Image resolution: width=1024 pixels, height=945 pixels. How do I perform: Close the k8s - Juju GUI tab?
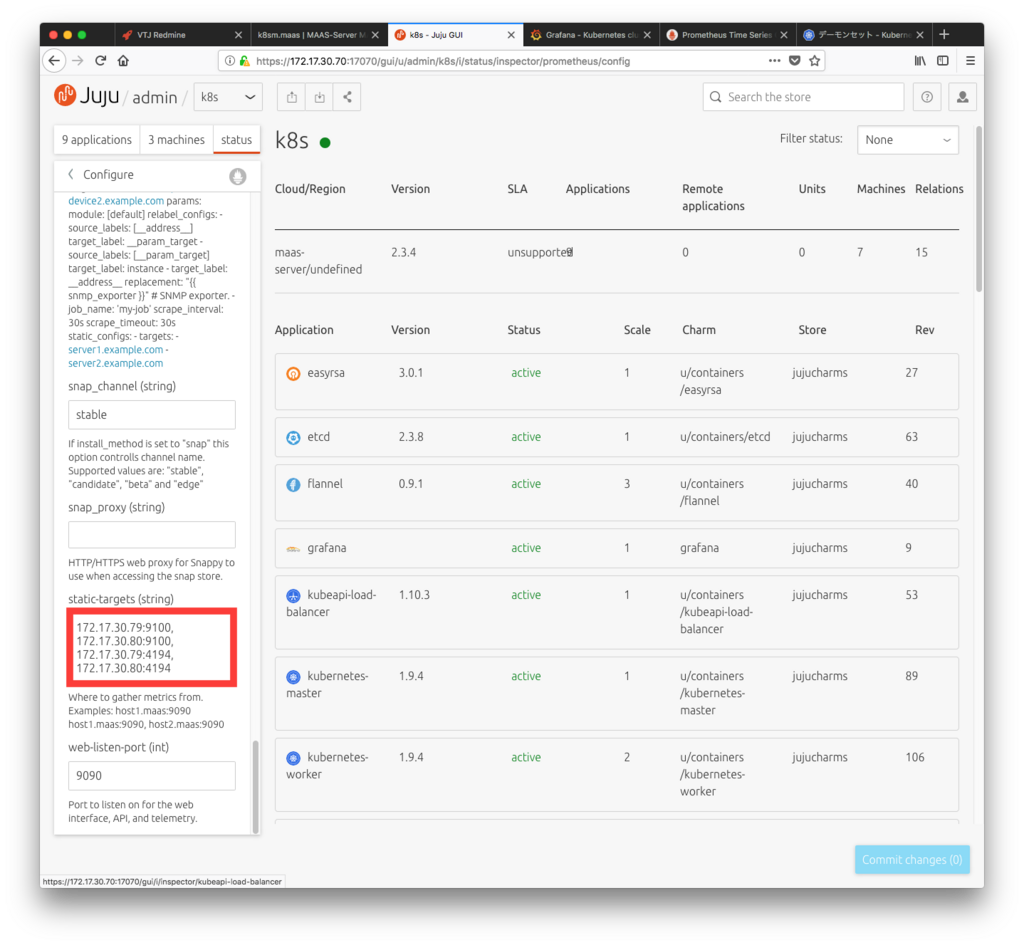tap(511, 35)
